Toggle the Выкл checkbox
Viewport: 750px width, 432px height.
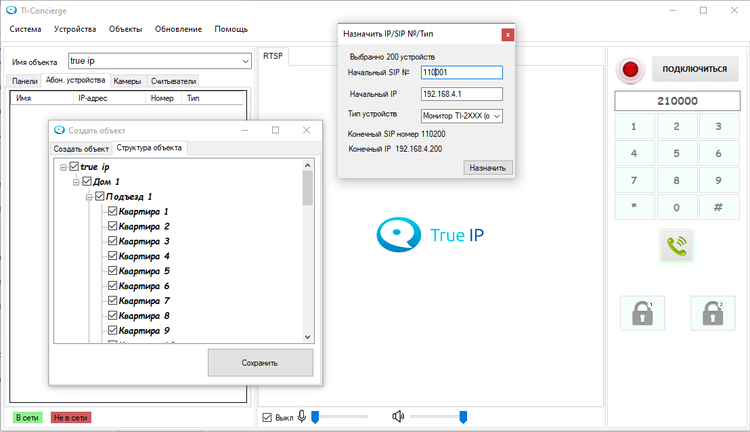pos(267,418)
